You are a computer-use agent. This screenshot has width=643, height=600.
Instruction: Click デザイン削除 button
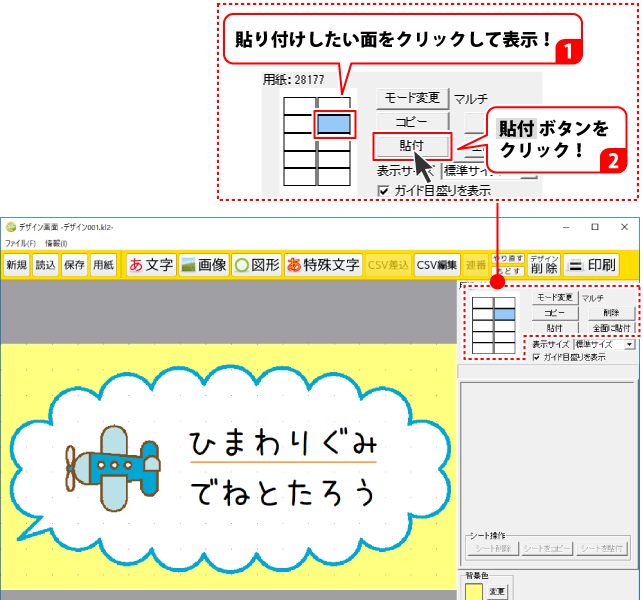point(544,265)
